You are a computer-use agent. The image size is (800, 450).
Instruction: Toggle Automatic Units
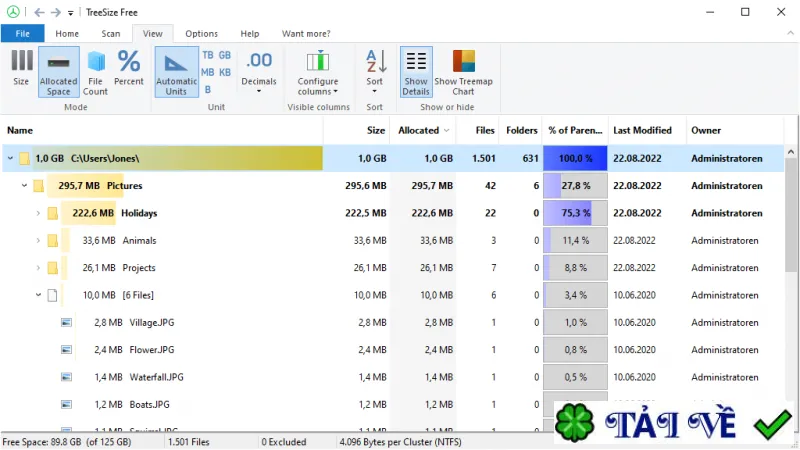176,71
